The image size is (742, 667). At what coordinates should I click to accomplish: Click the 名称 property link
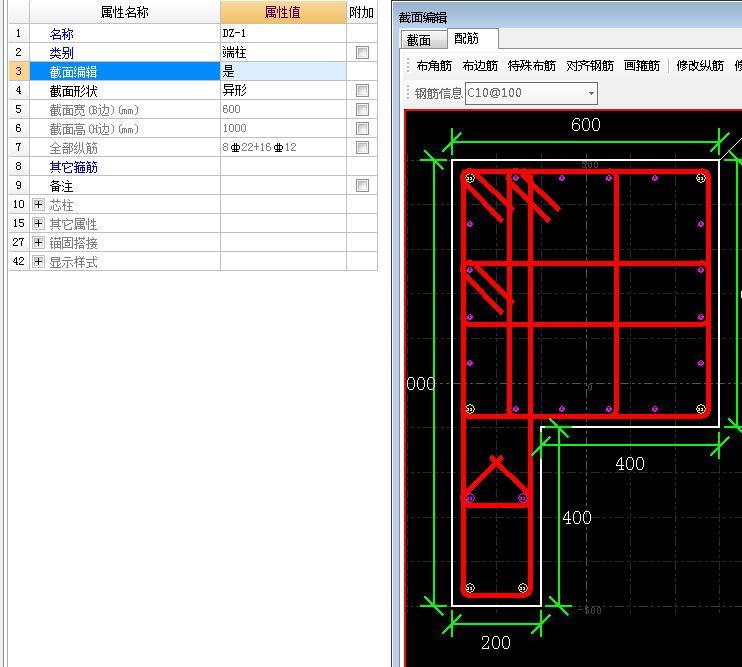point(62,34)
